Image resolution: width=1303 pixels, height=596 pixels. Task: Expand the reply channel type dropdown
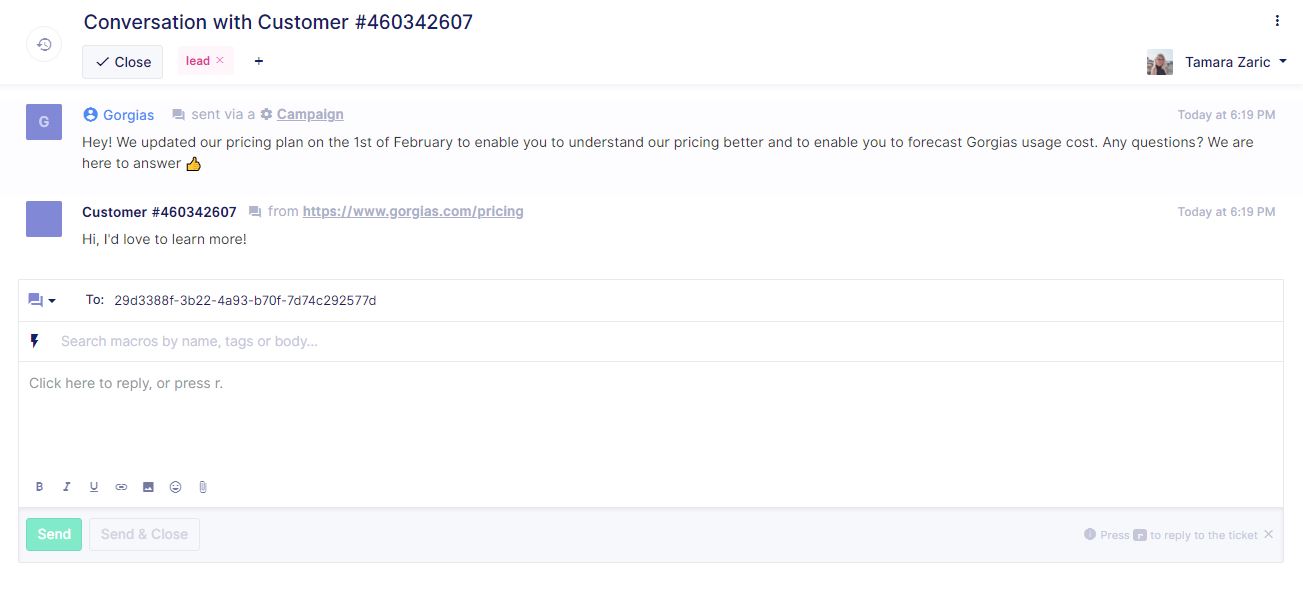pos(42,300)
